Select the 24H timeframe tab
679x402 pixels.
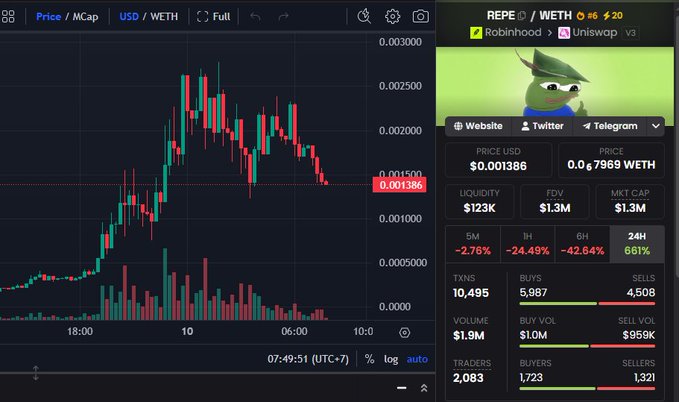[637, 244]
